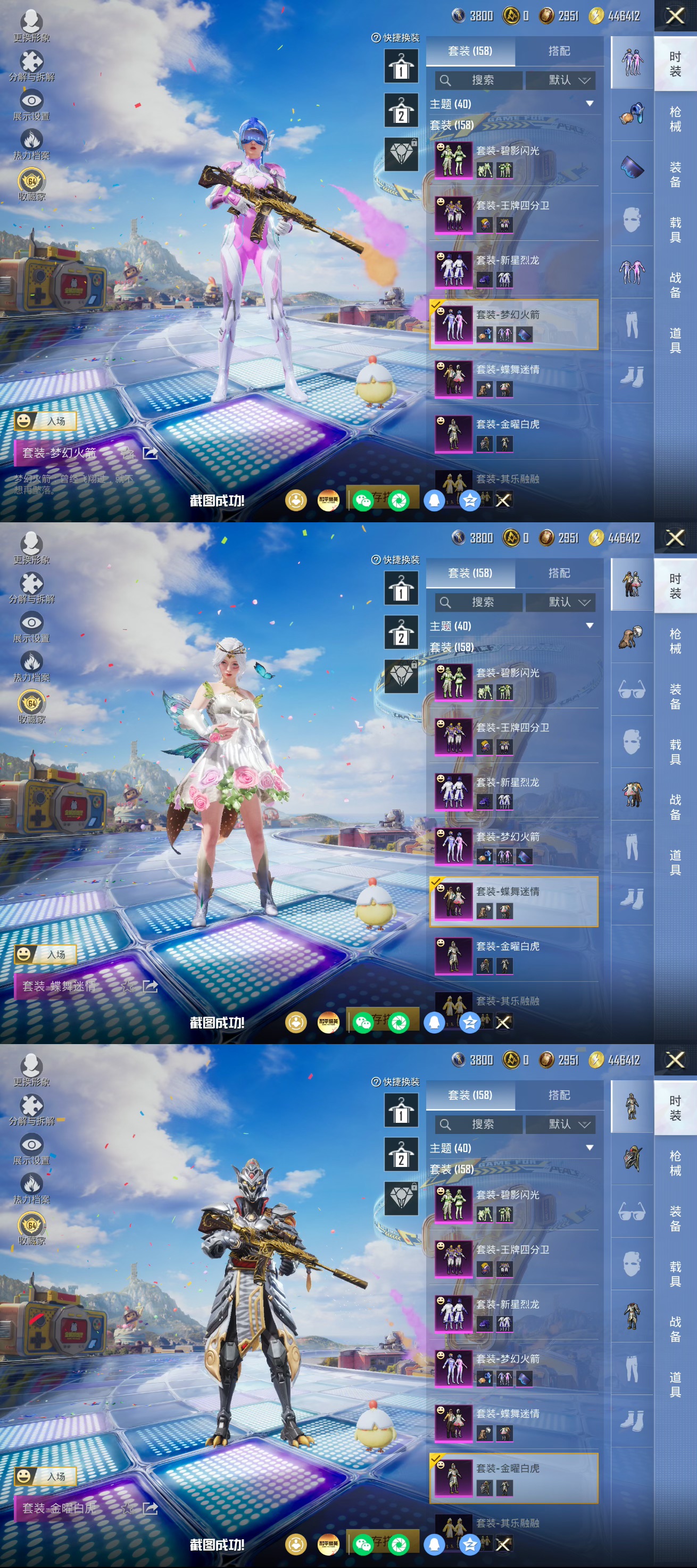The image size is (697, 1568).
Task: Toggle 展示设置 eye in the bottom panel
Action: 31,1149
